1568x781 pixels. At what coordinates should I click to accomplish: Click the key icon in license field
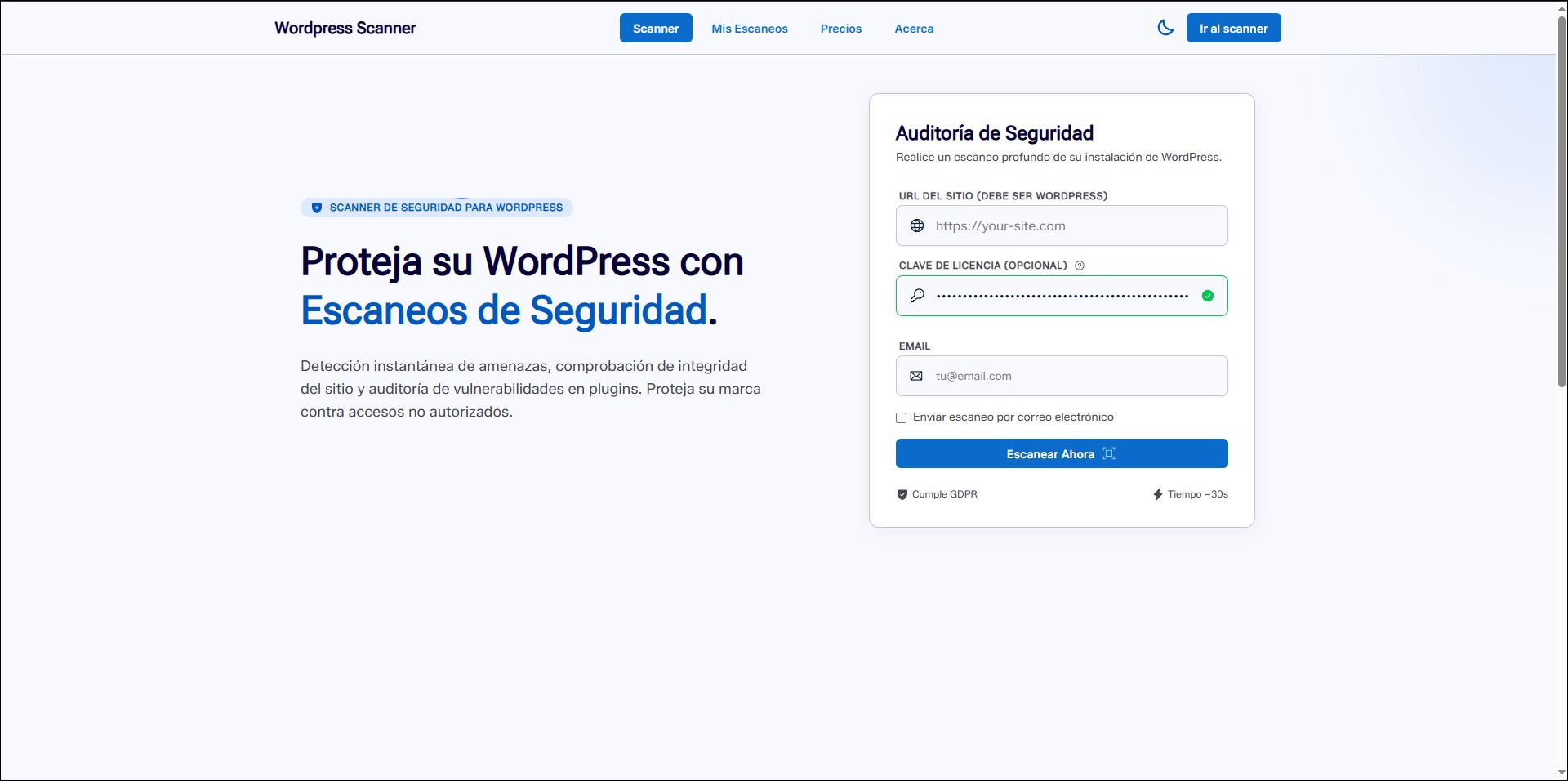tap(917, 296)
